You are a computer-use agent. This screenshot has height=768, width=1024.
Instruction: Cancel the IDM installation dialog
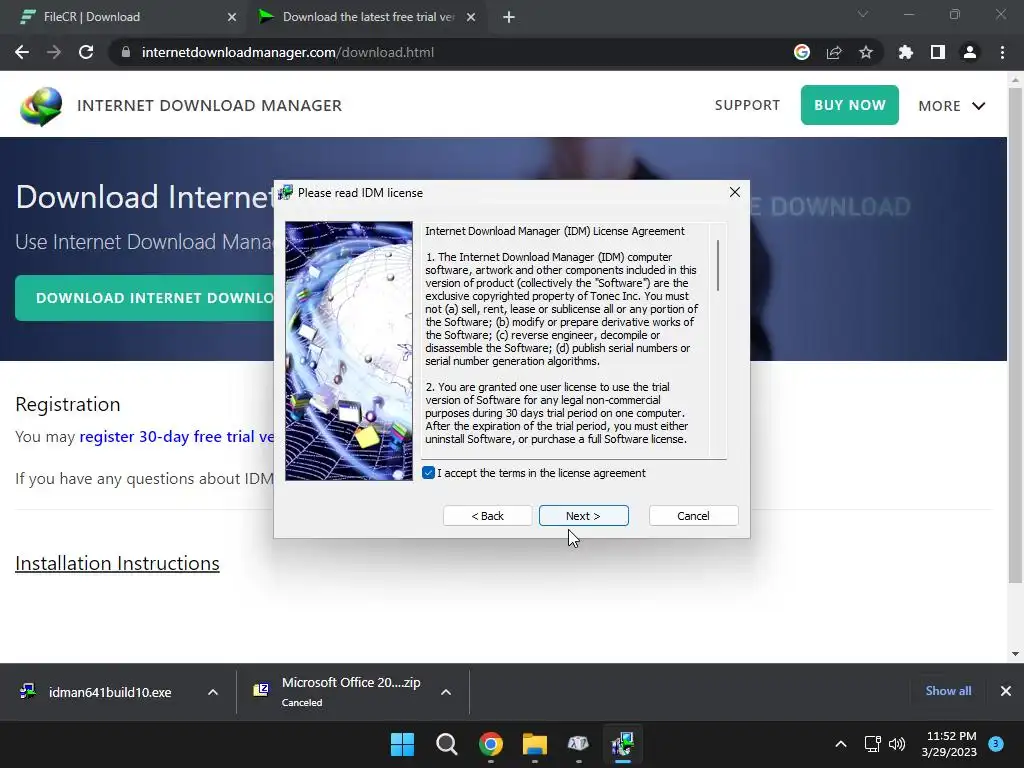click(x=693, y=516)
